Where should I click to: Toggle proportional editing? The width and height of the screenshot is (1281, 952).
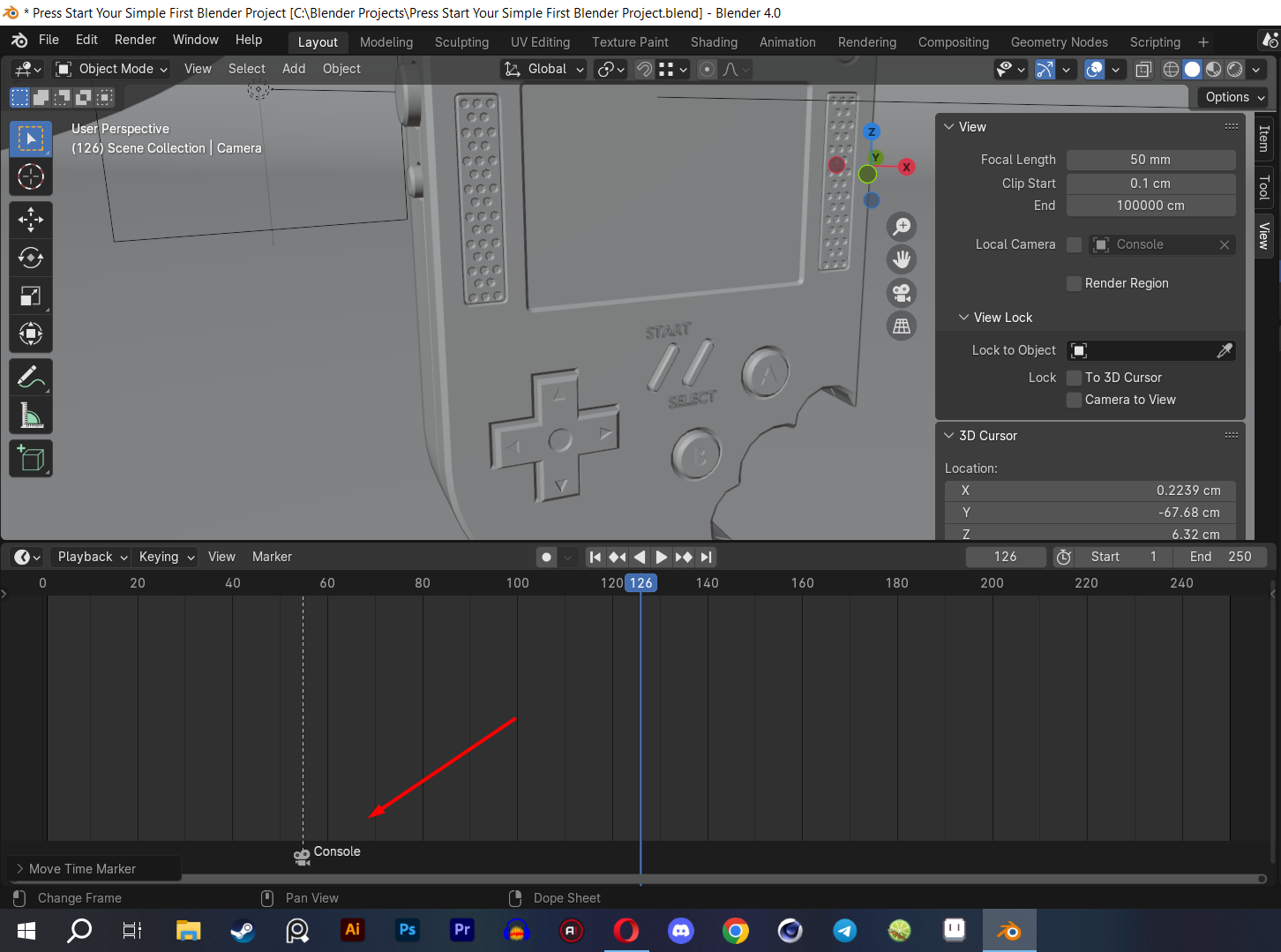[x=708, y=69]
